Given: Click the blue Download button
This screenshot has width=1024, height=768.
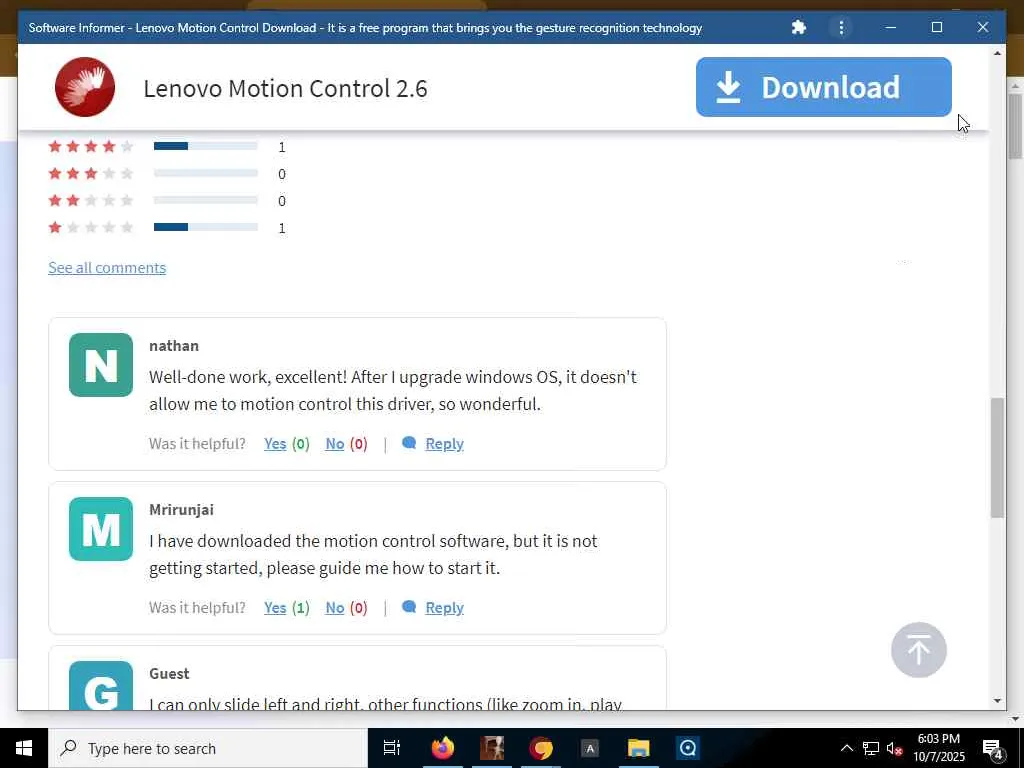Looking at the screenshot, I should click(x=824, y=87).
